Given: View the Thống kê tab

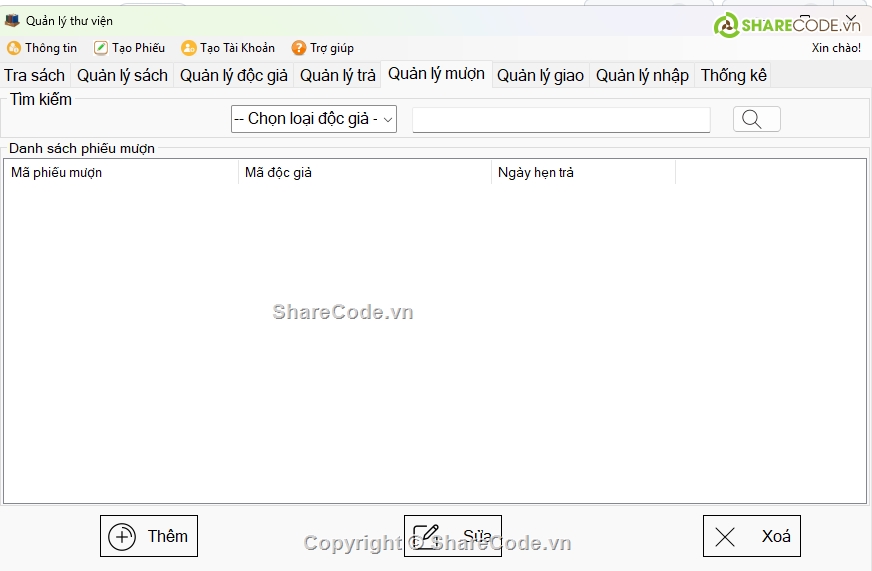Looking at the screenshot, I should [x=733, y=76].
